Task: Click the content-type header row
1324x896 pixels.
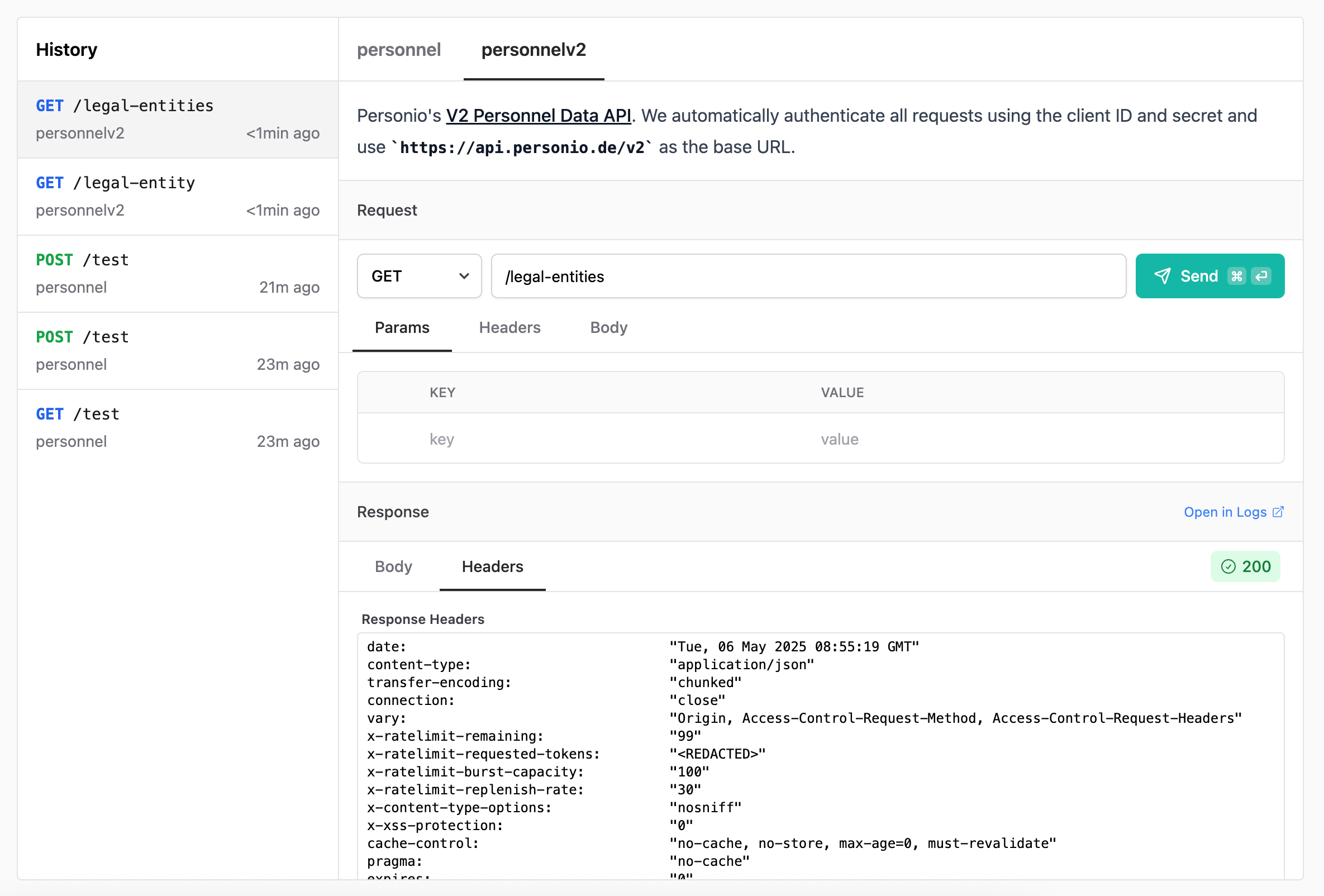Action: (x=591, y=664)
